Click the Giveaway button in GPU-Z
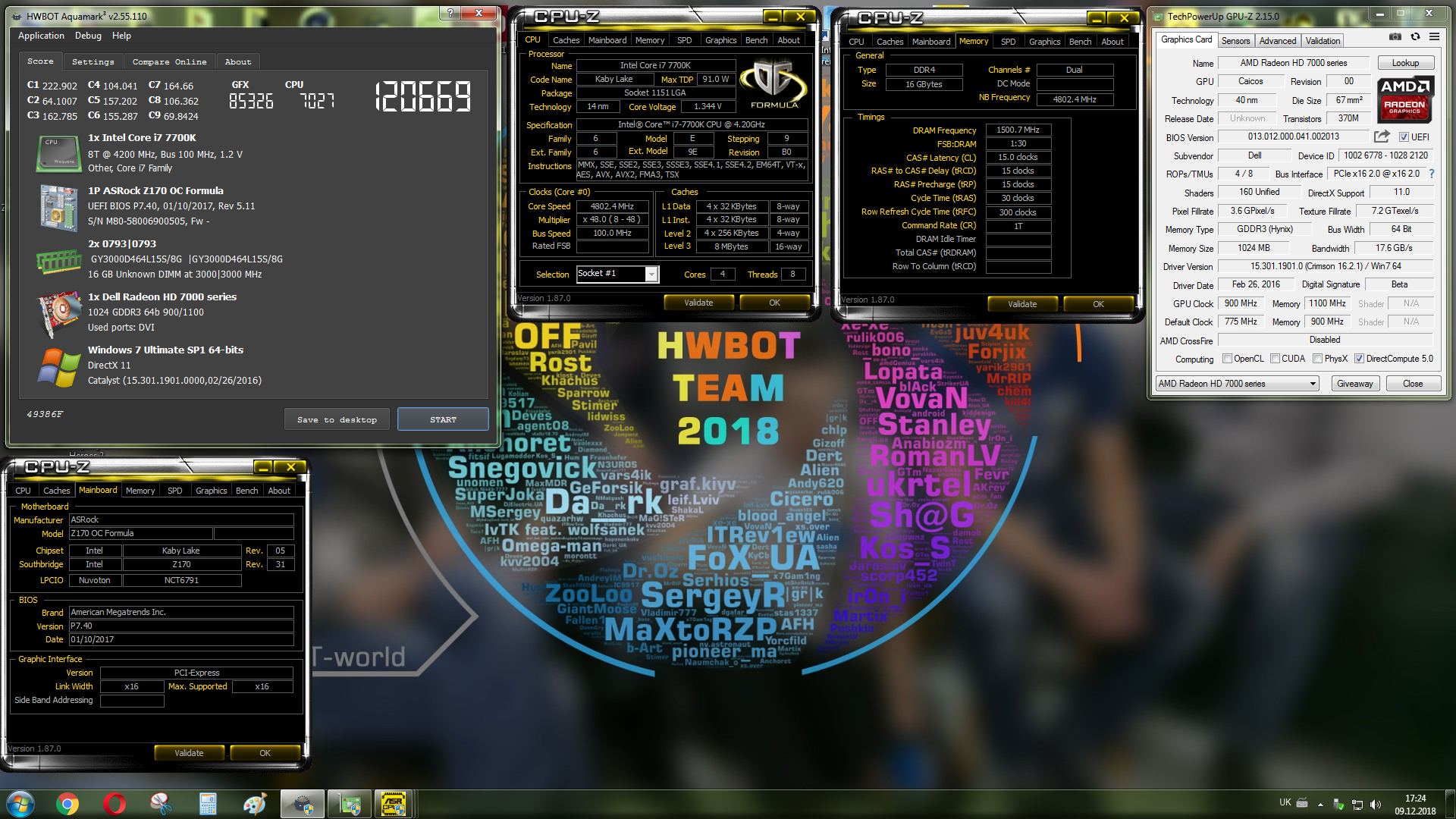 pos(1354,384)
